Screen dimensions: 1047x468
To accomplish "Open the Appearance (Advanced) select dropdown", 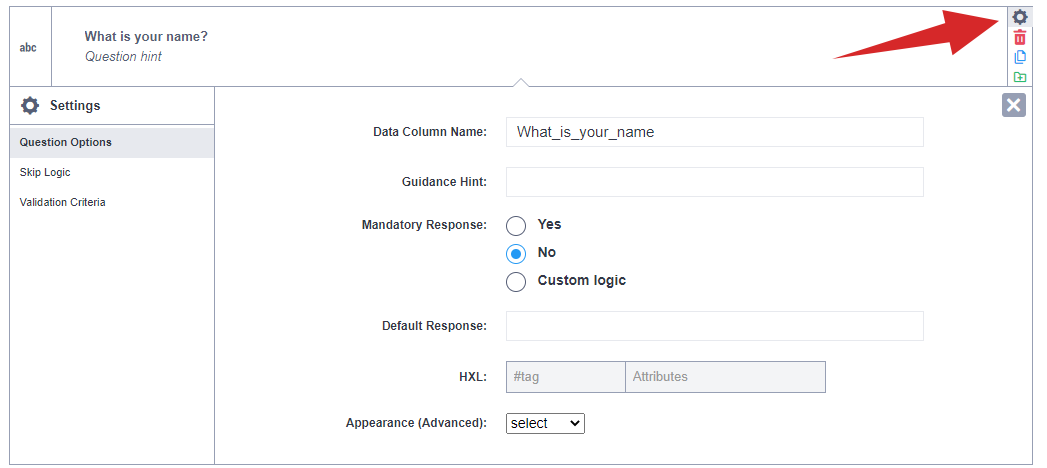I will click(545, 424).
